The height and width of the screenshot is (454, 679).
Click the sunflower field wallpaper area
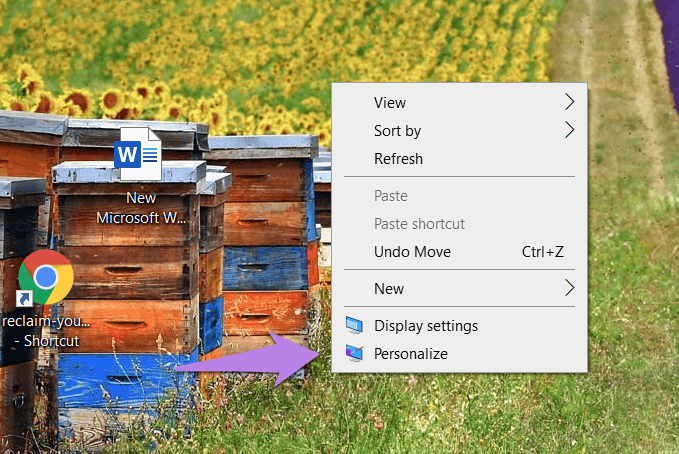(200, 50)
